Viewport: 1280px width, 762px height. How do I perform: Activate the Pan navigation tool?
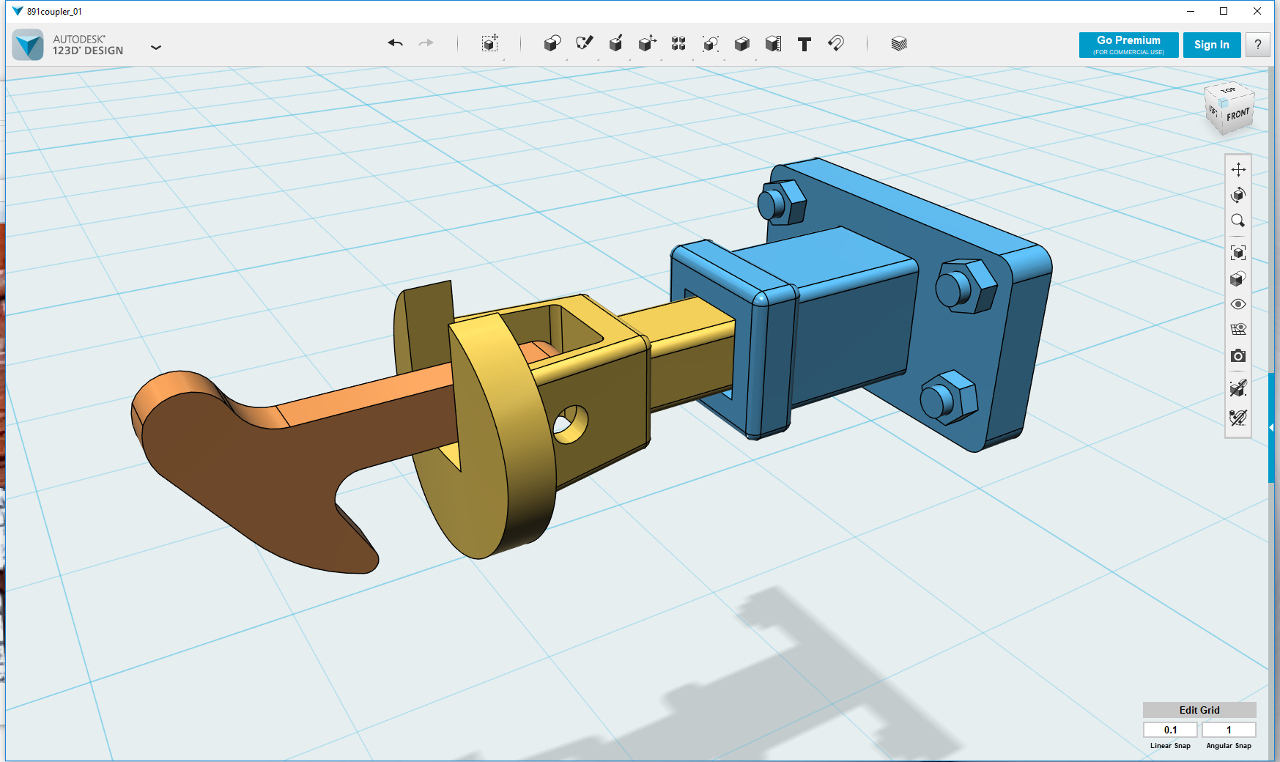tap(1238, 169)
